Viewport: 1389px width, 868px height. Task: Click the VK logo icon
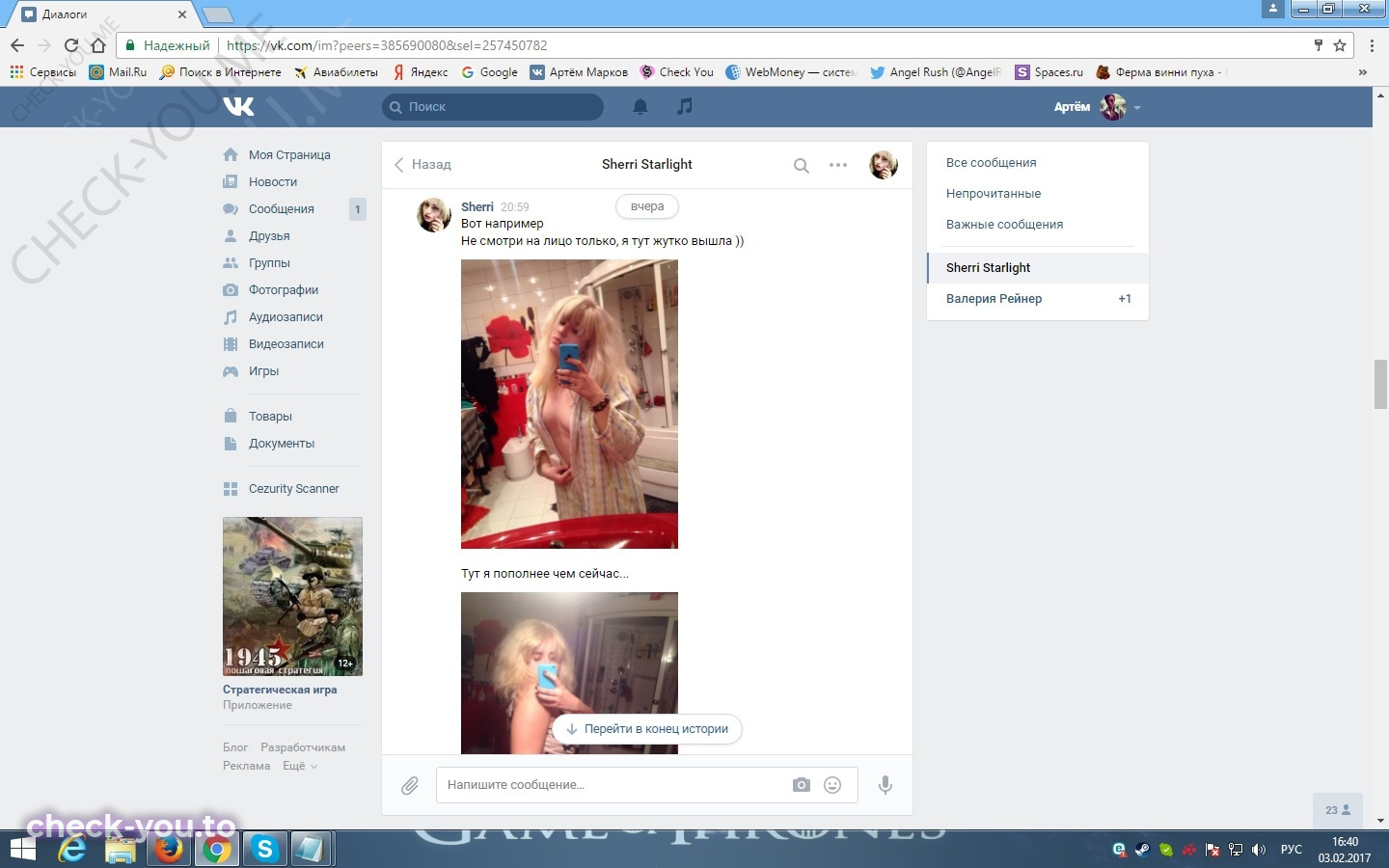(238, 106)
